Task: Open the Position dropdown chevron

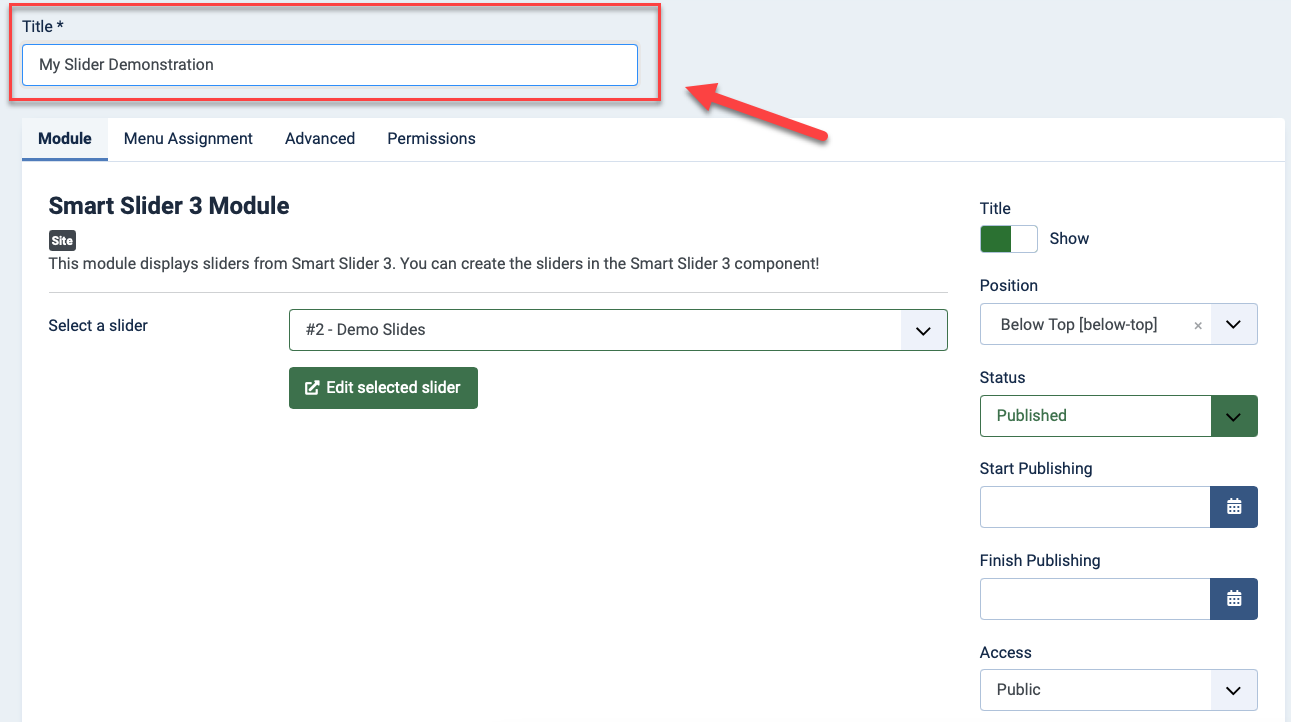Action: tap(1234, 325)
